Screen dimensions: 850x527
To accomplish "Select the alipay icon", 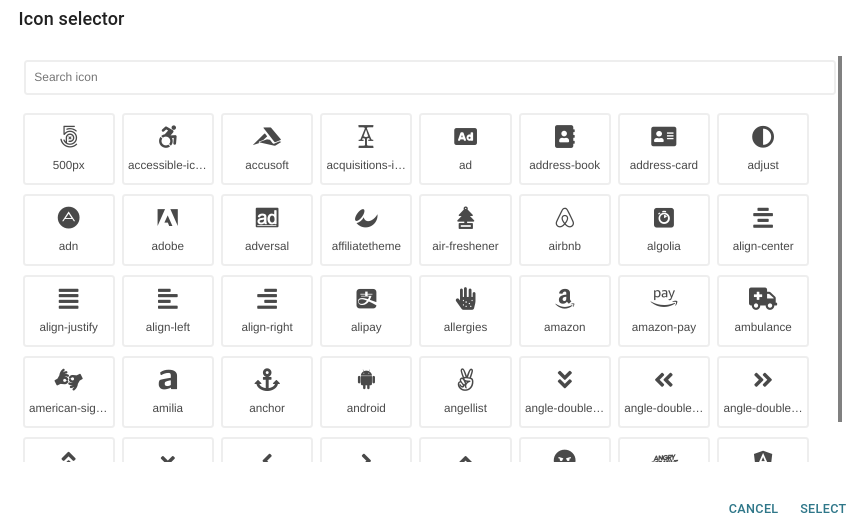I will tap(366, 311).
